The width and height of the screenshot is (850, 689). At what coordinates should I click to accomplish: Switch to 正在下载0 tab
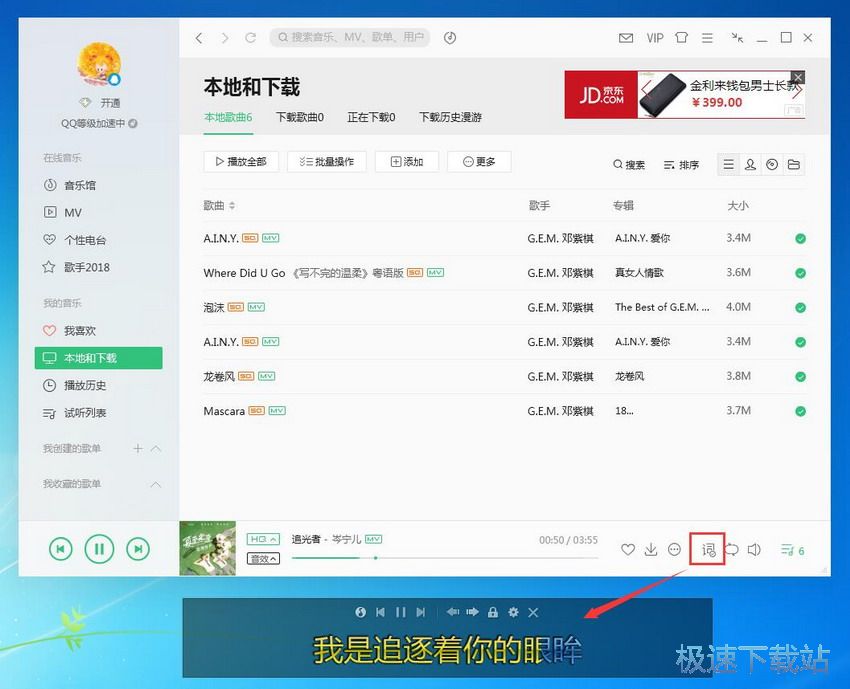pos(371,117)
